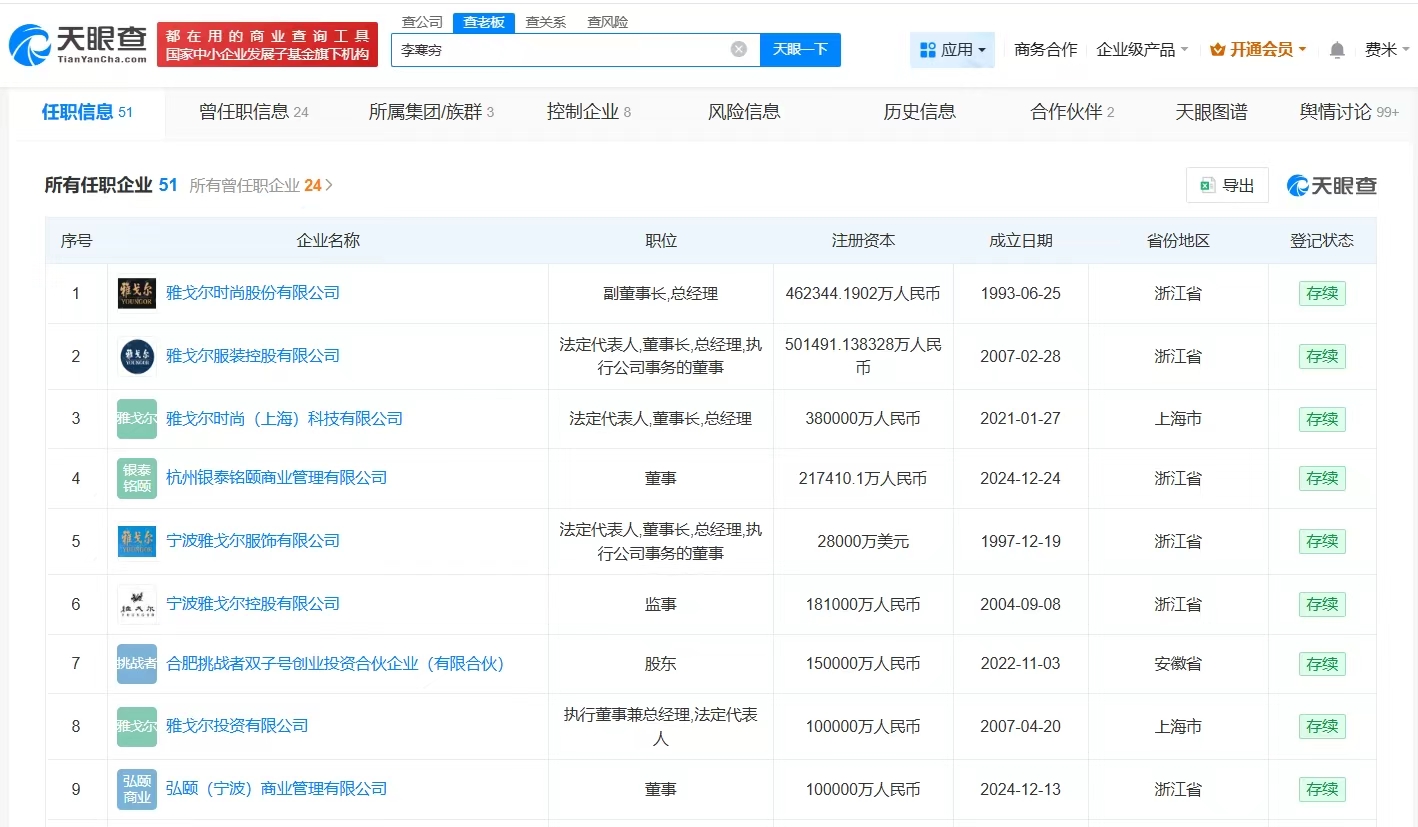Viewport: 1418px width, 827px height.
Task: Click the 天眼一下 search button
Action: coord(800,49)
